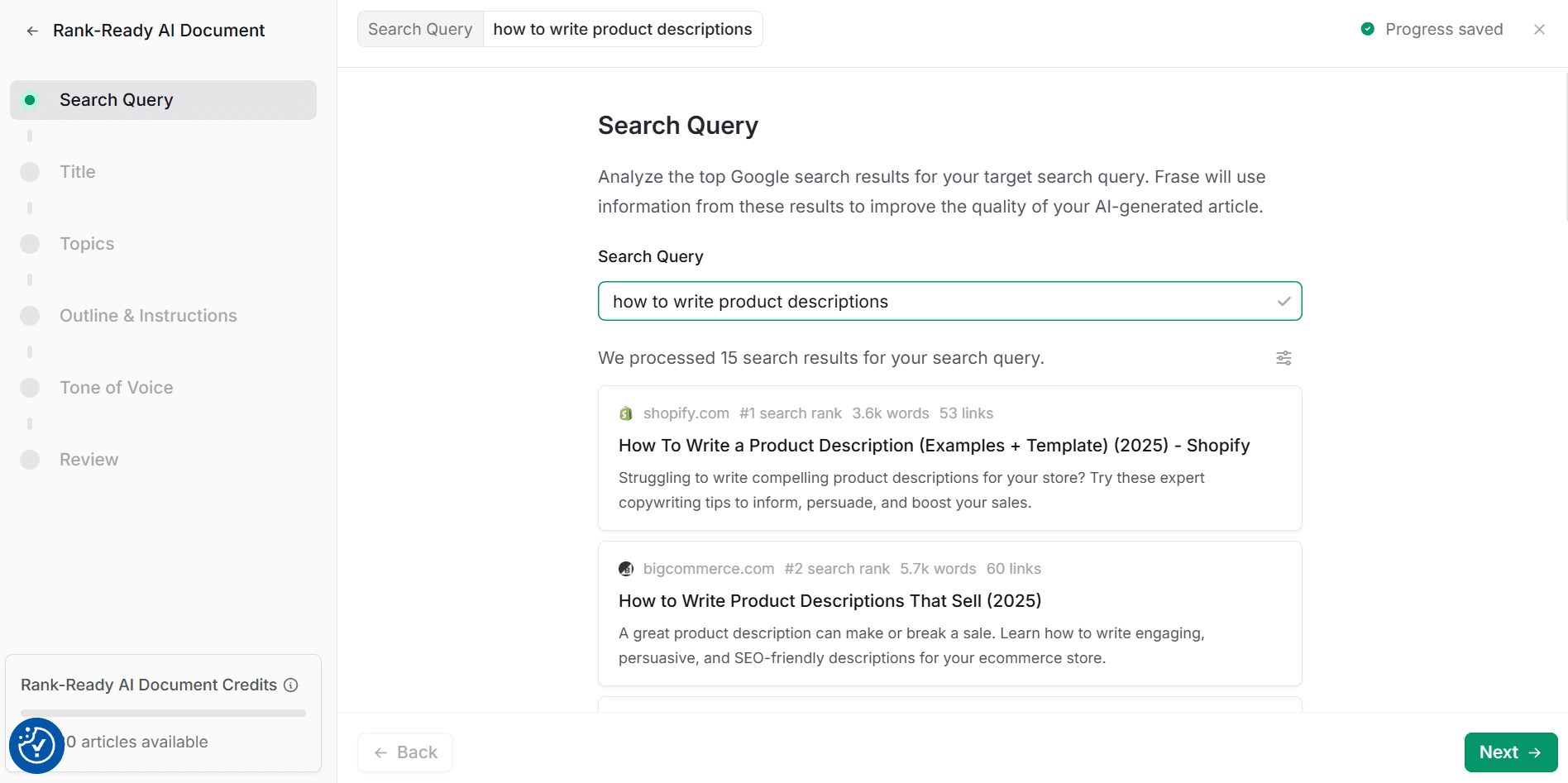The width and height of the screenshot is (1568, 783).
Task: Open the BigCommerce Product Descriptions That Sell result
Action: tap(949, 614)
